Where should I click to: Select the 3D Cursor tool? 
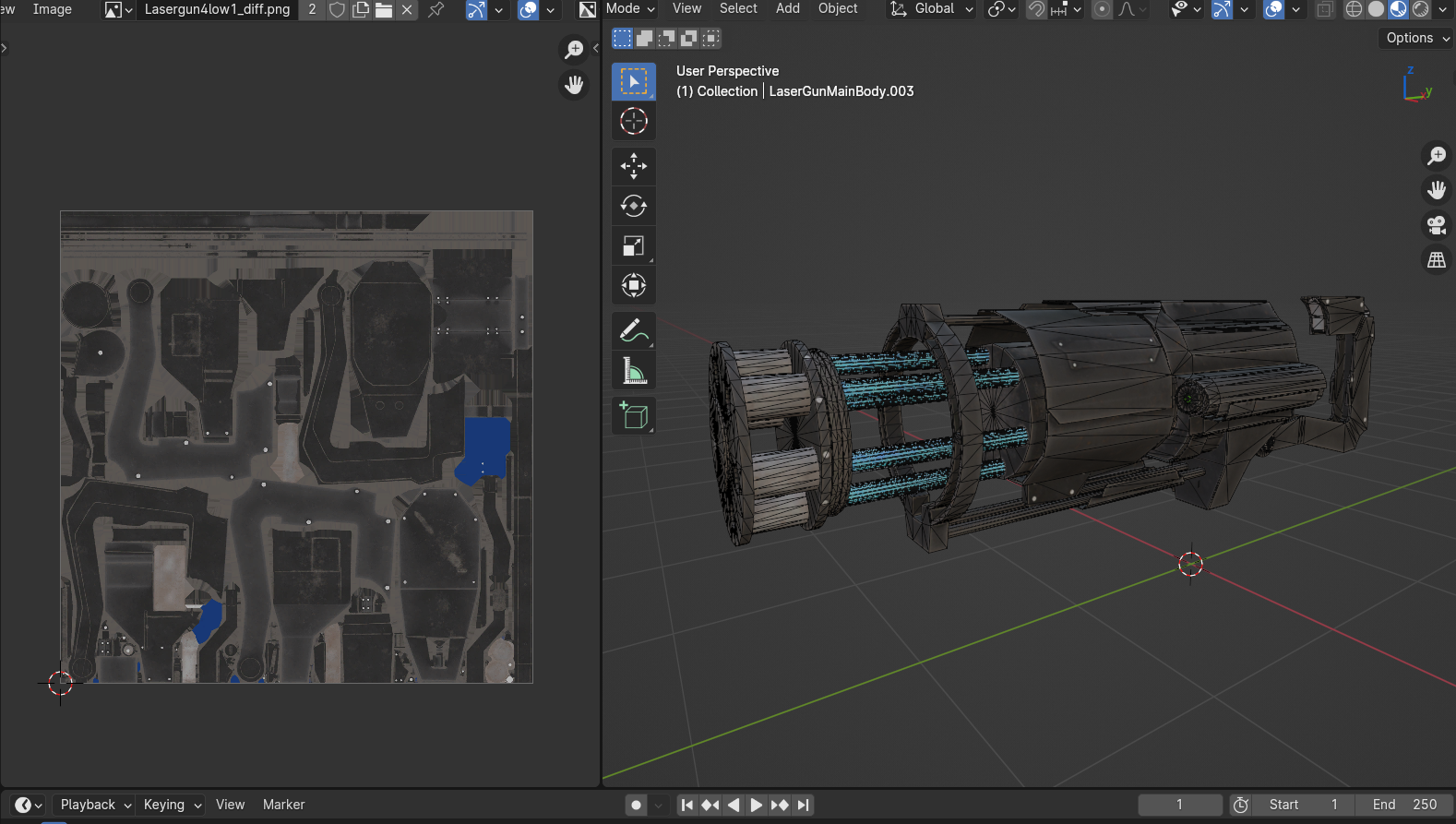pos(633,121)
